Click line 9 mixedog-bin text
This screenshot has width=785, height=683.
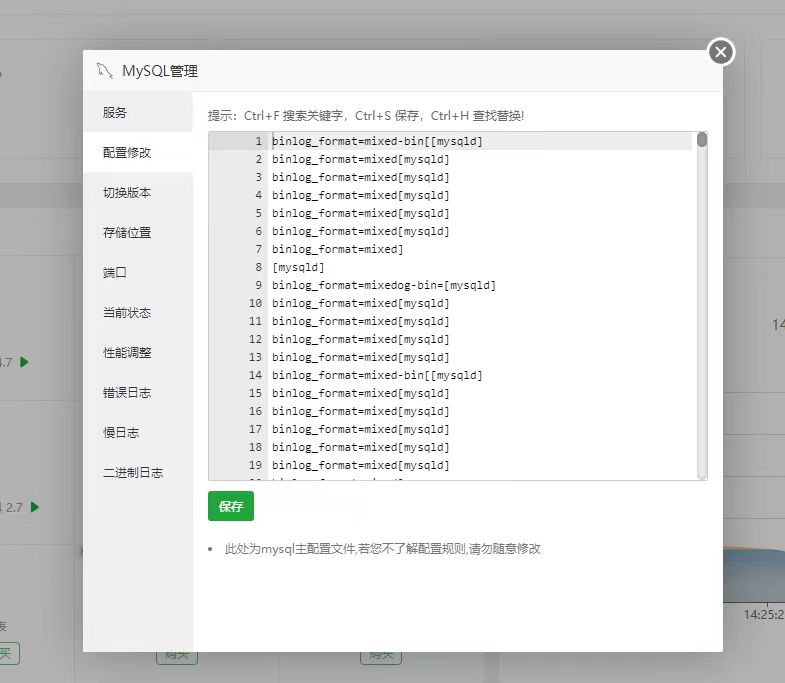click(x=383, y=285)
